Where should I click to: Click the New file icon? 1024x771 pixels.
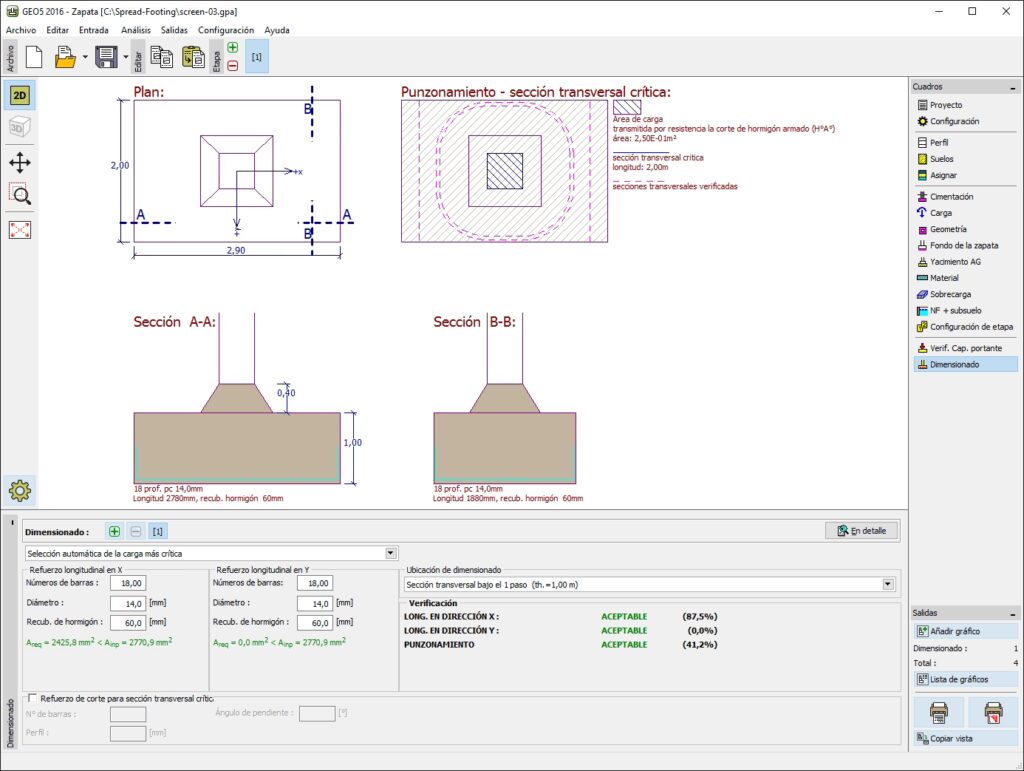[x=33, y=58]
